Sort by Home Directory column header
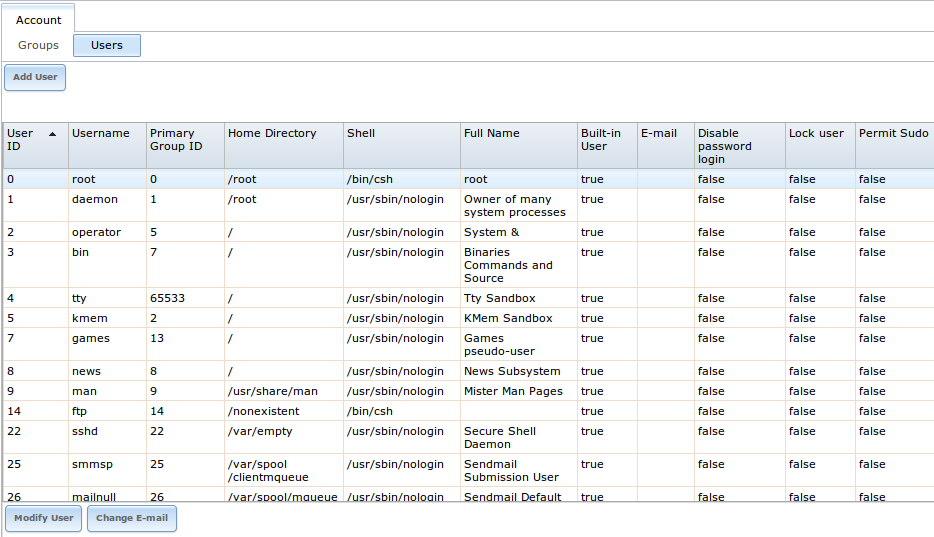934x537 pixels. click(x=272, y=134)
